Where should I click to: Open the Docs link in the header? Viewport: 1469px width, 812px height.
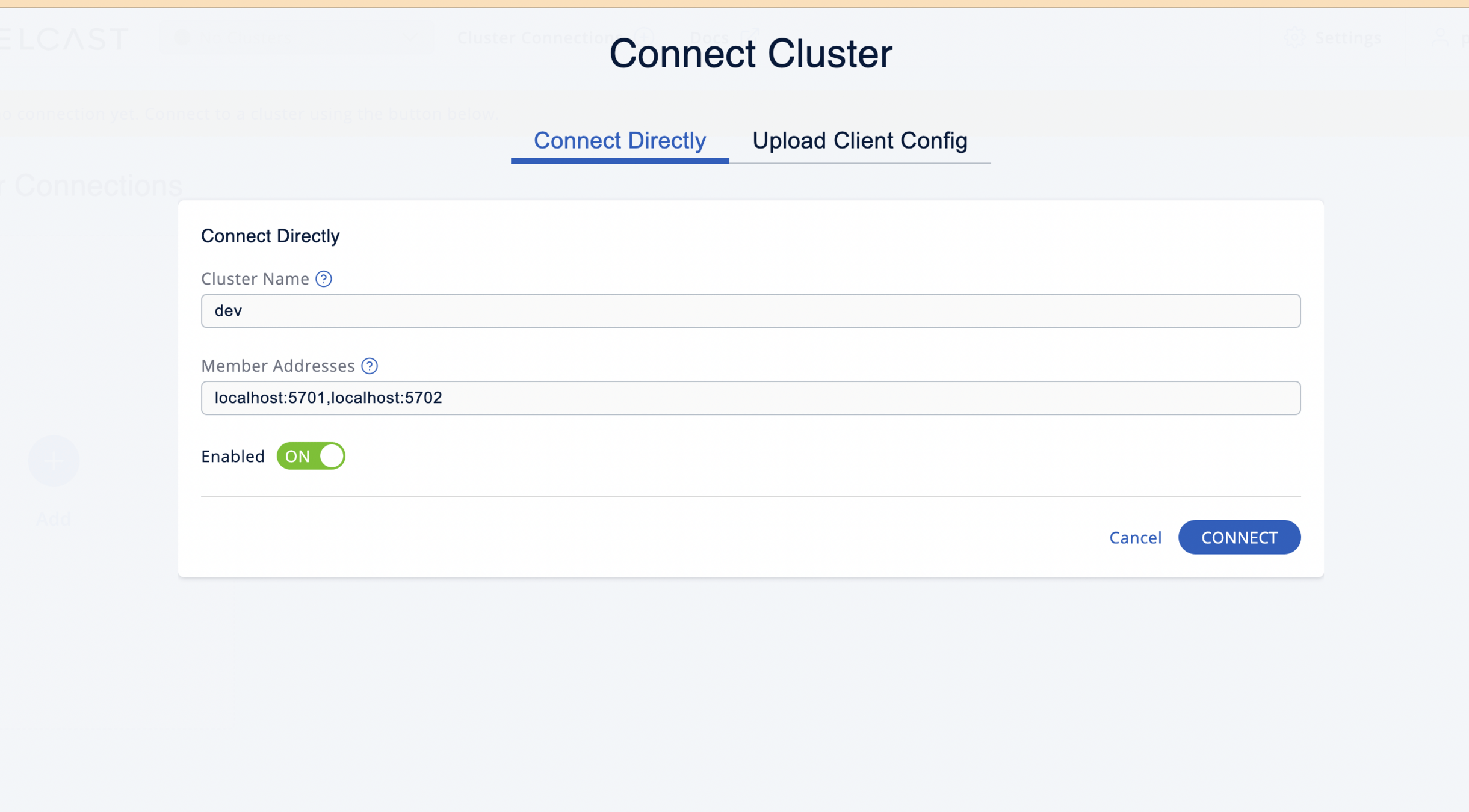coord(710,38)
